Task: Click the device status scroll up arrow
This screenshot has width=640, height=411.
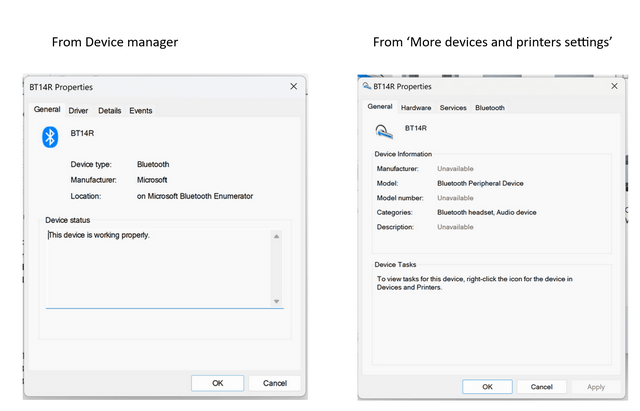Action: point(276,236)
